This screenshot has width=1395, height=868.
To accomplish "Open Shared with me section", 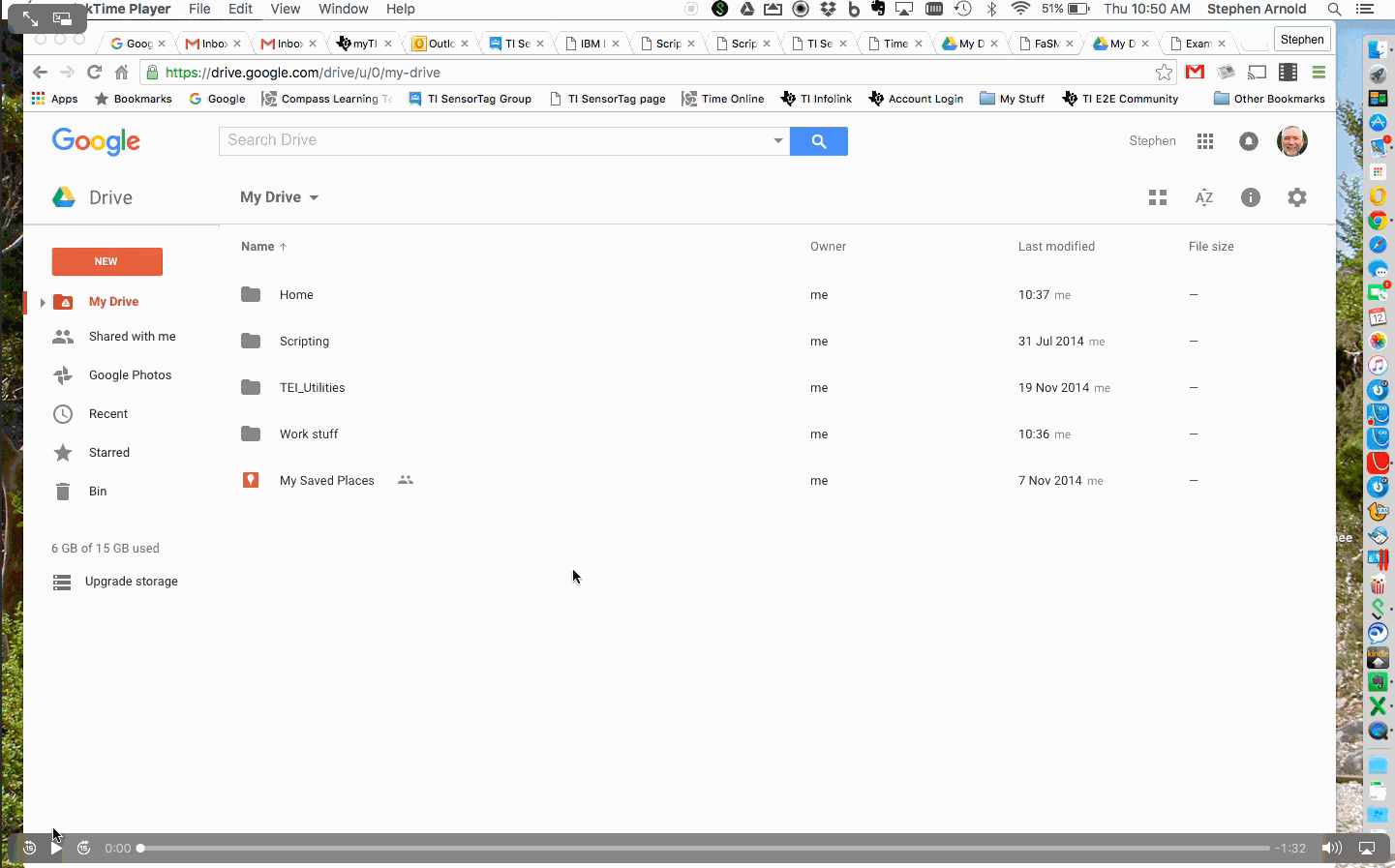I will coord(132,337).
